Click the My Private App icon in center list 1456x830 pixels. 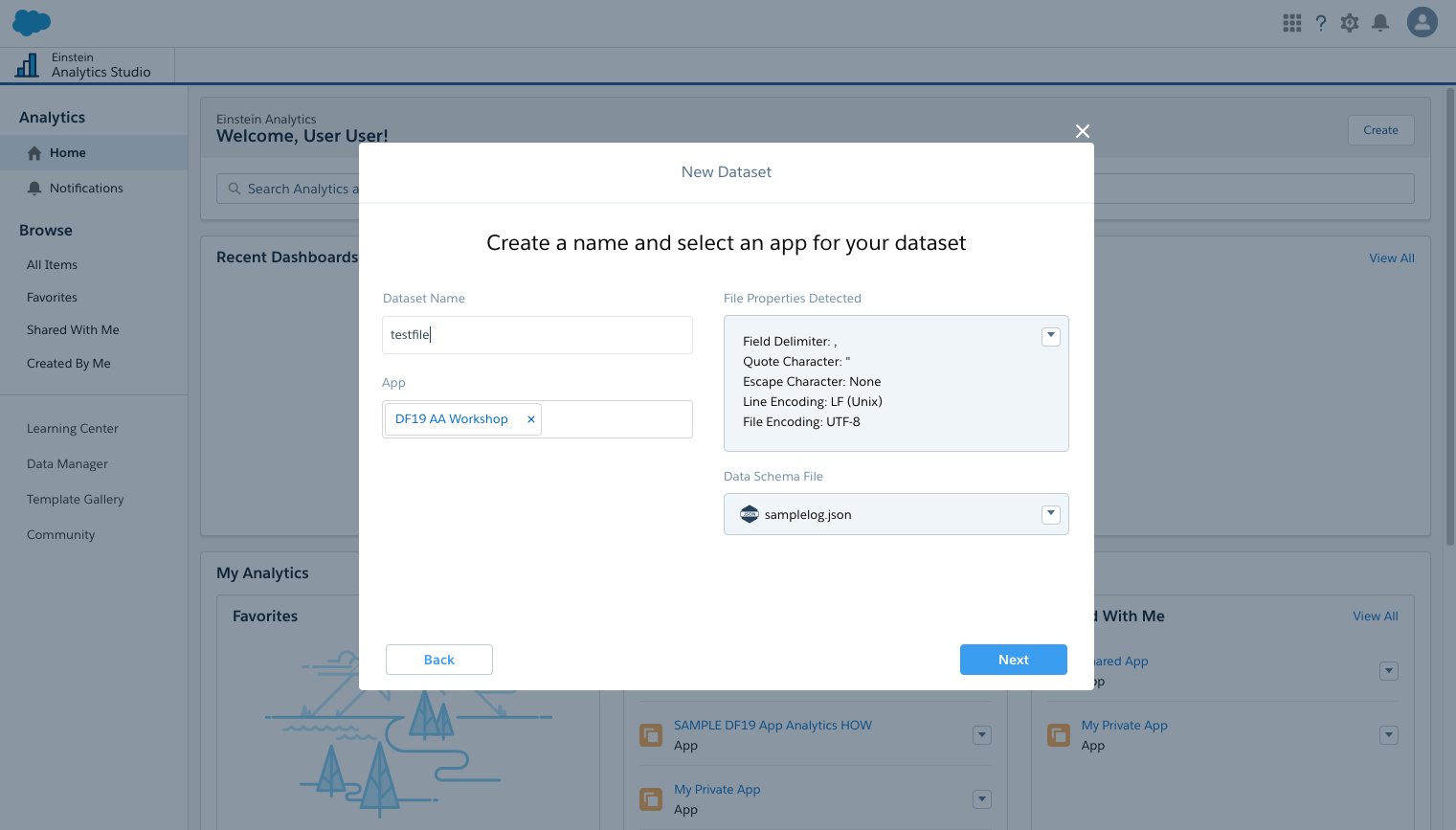coord(651,799)
